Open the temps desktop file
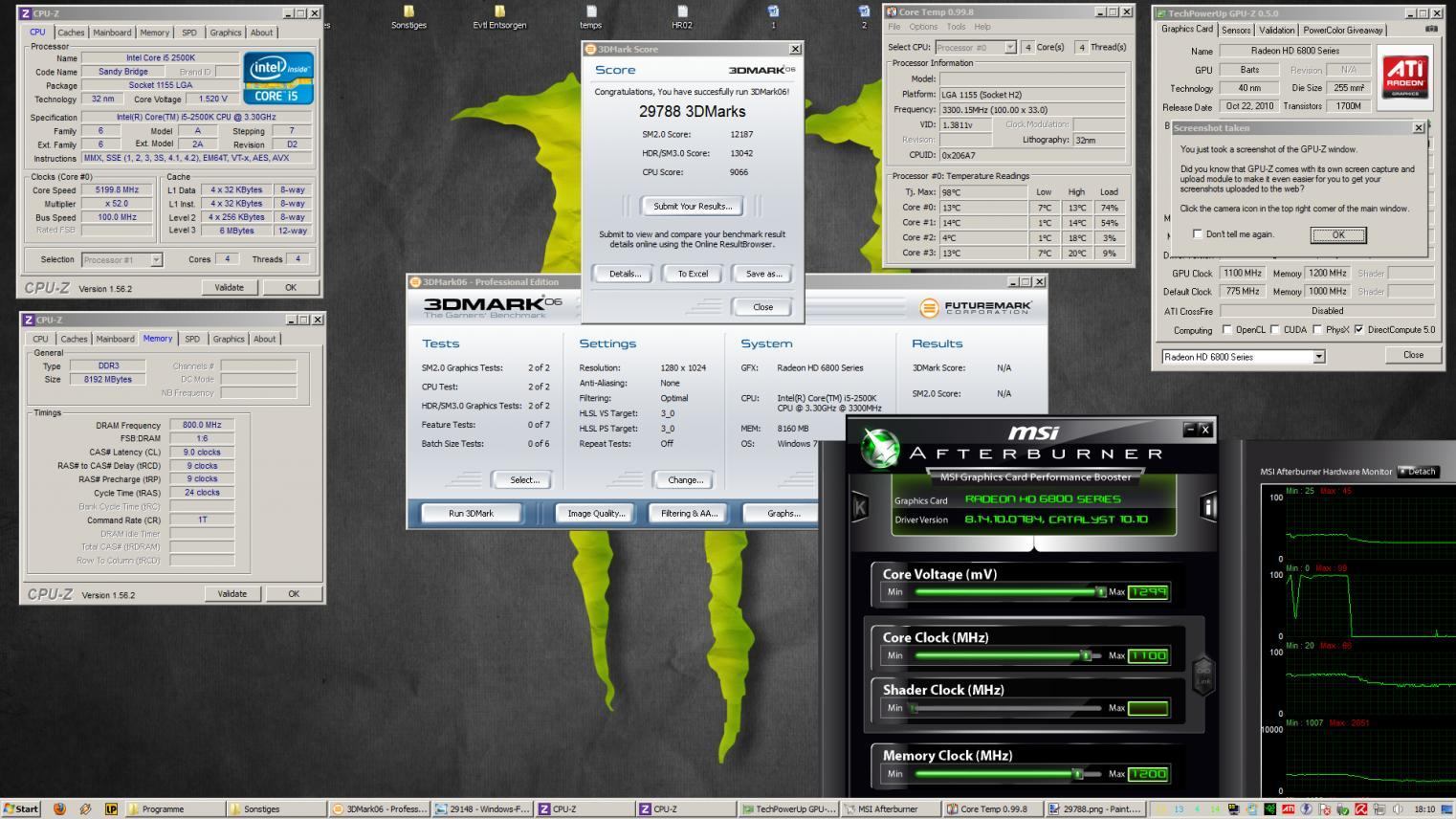 pyautogui.click(x=590, y=17)
